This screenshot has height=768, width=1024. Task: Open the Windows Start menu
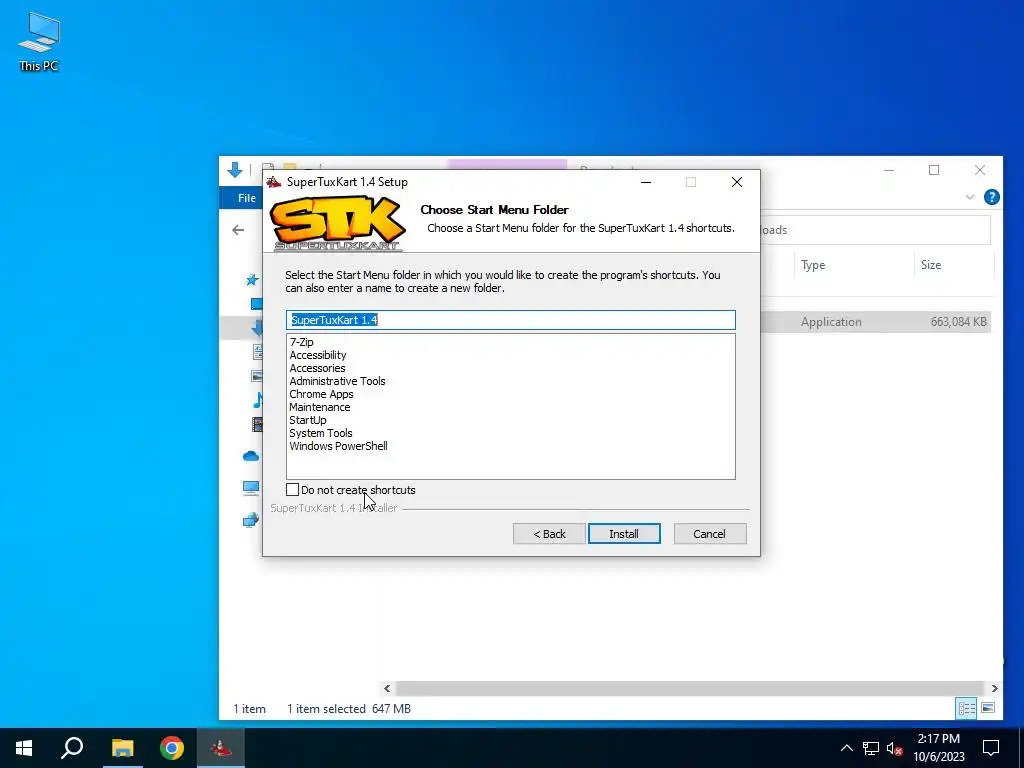click(24, 748)
